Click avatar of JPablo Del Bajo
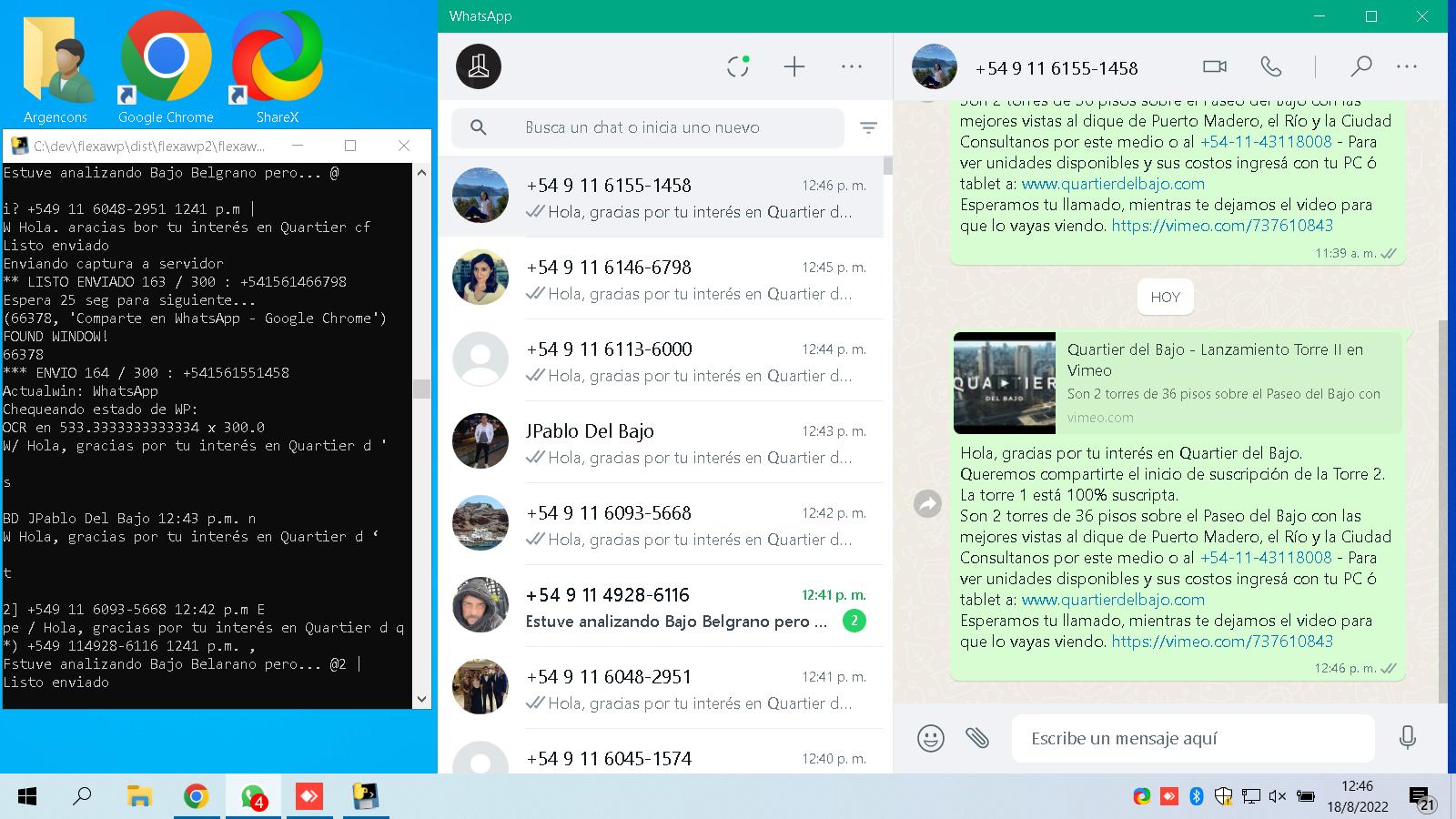The image size is (1456, 819). click(480, 441)
